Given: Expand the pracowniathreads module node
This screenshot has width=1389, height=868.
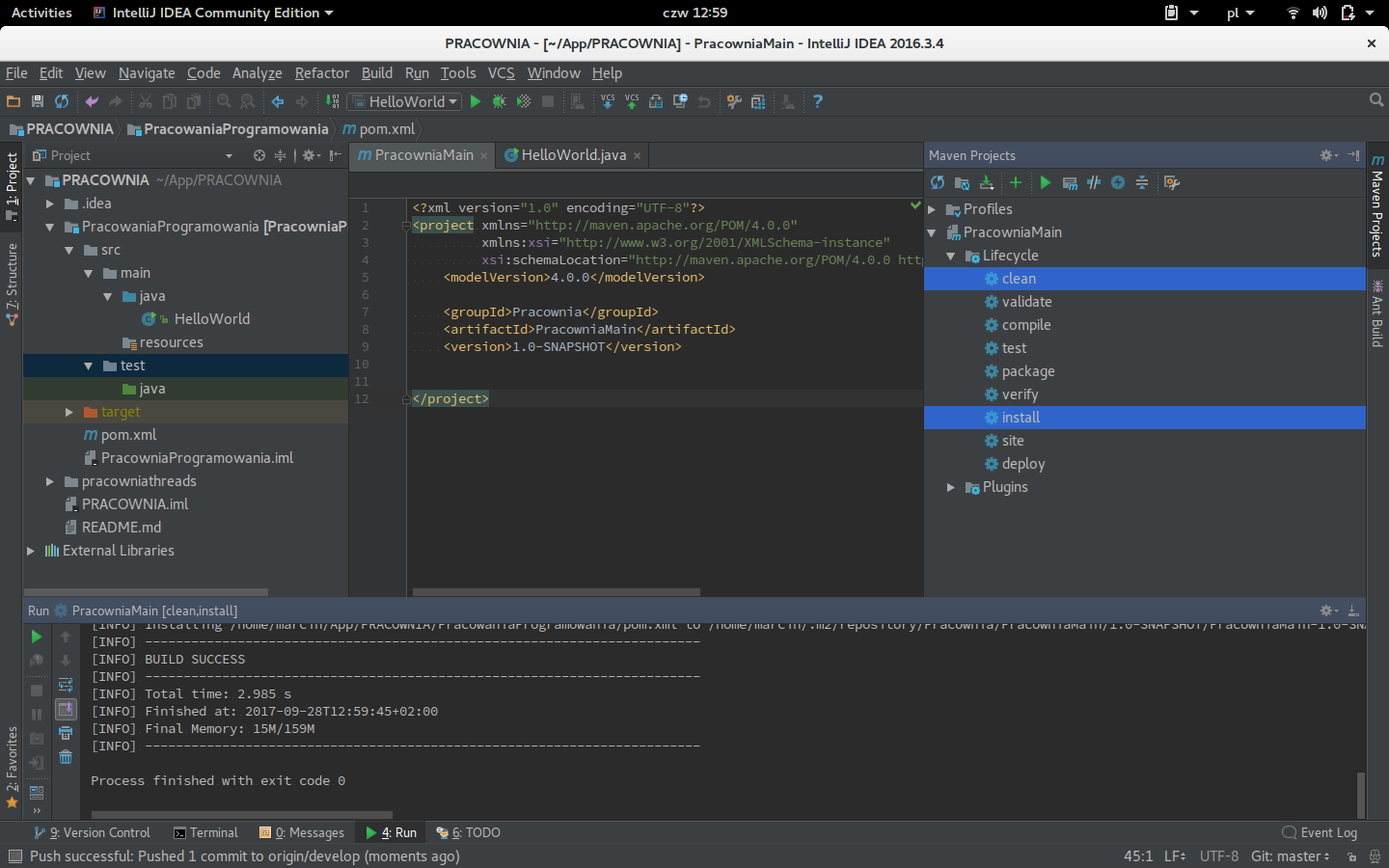Looking at the screenshot, I should 50,481.
